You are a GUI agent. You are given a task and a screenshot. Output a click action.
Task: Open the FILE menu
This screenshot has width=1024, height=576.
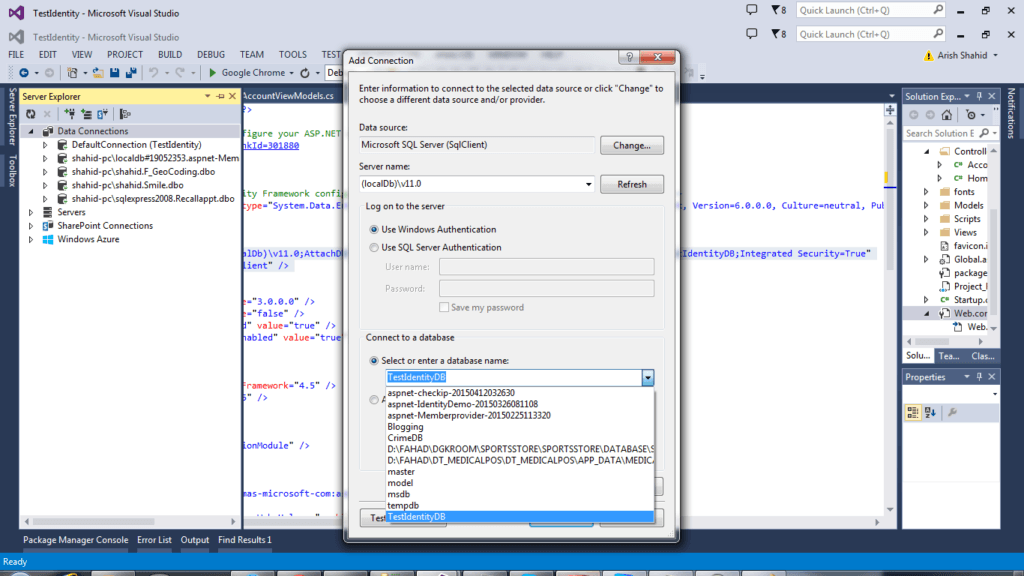(16, 55)
